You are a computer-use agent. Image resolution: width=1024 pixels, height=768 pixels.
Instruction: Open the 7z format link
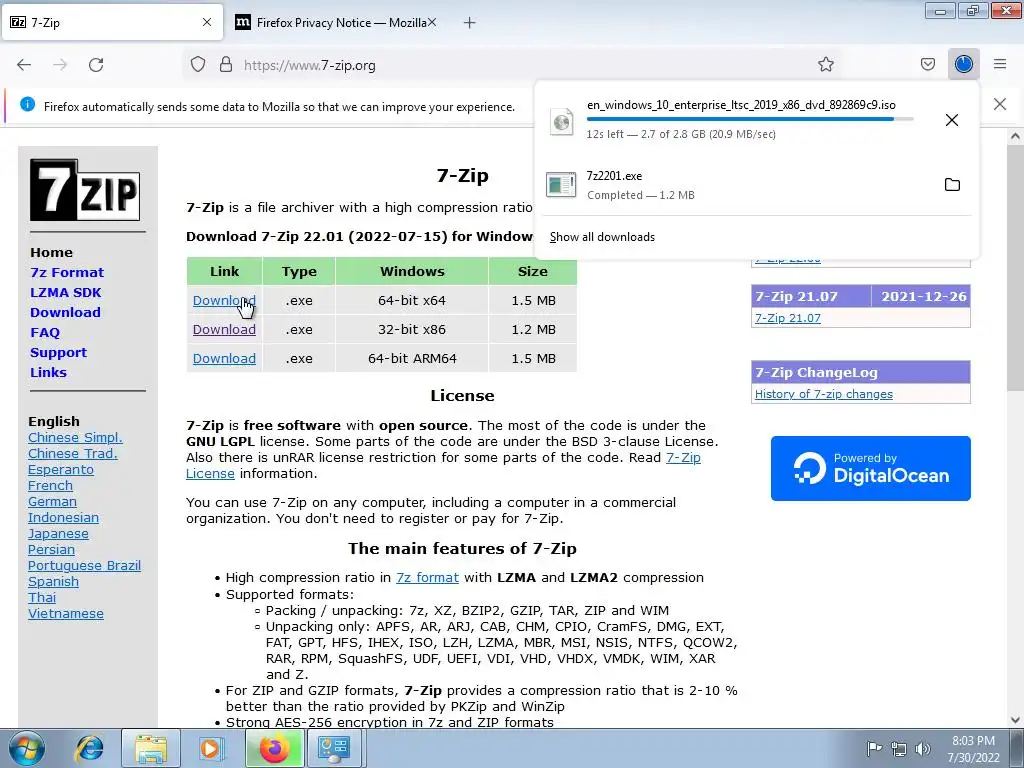[x=427, y=577]
